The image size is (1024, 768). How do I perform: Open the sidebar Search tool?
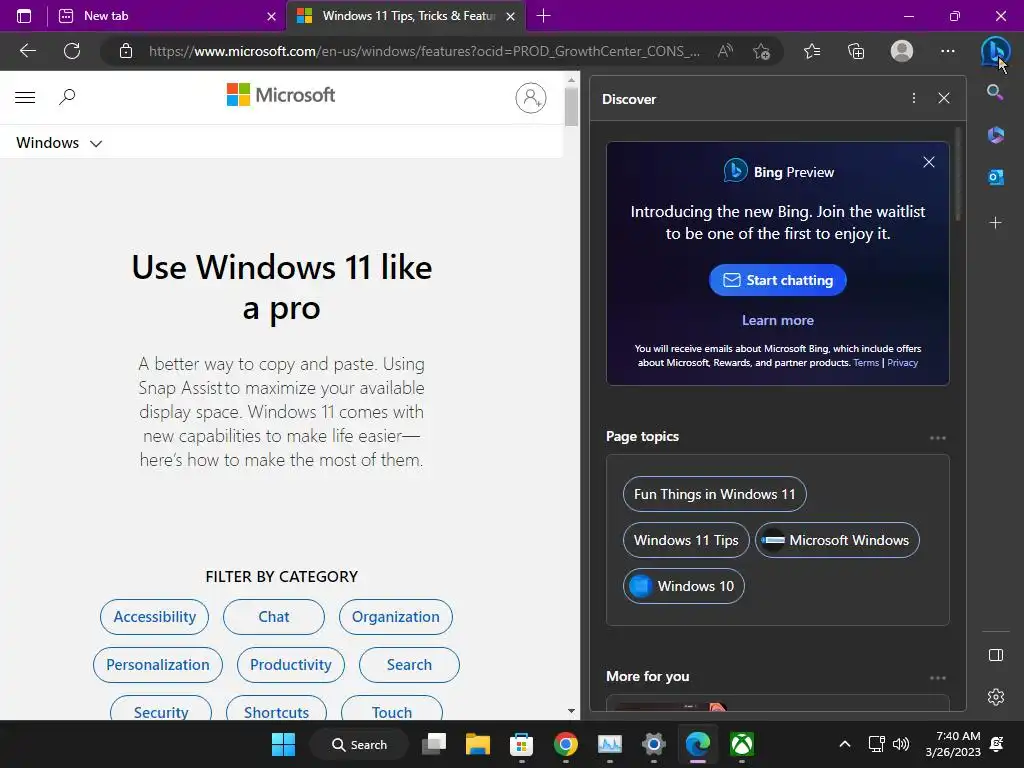tap(995, 92)
